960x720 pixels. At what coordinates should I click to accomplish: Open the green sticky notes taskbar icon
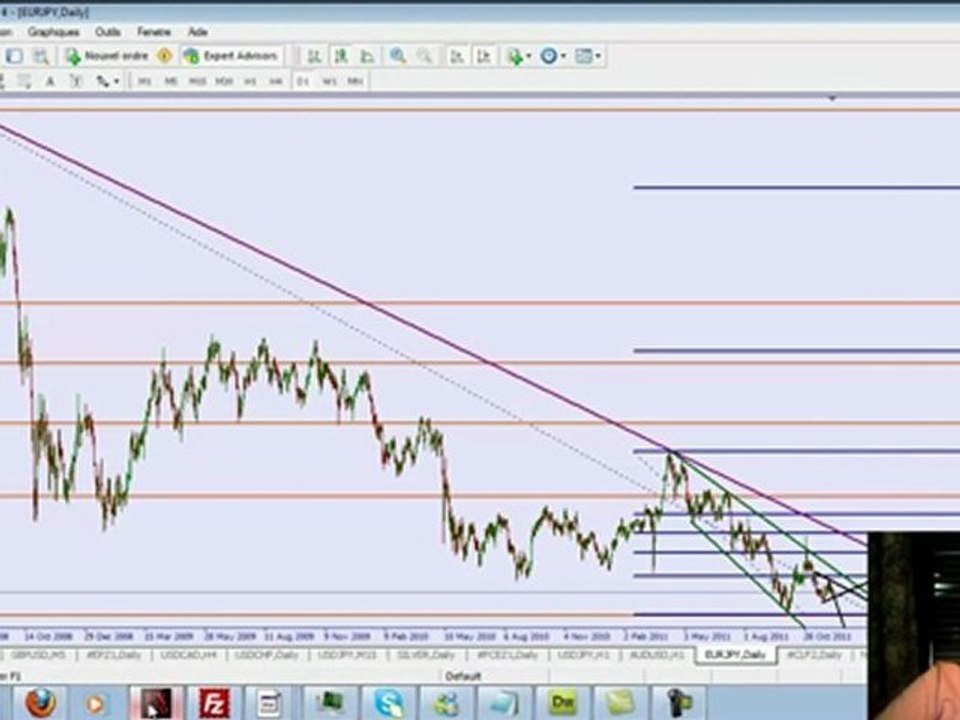pos(621,703)
